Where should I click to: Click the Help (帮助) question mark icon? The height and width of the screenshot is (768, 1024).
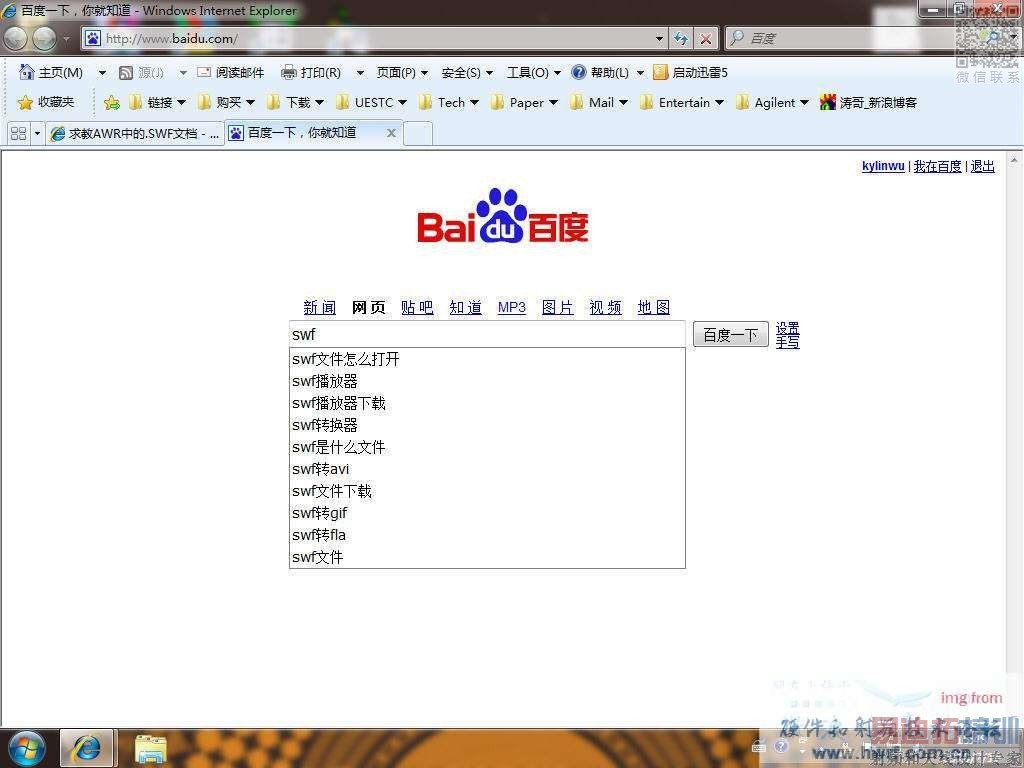[x=579, y=72]
